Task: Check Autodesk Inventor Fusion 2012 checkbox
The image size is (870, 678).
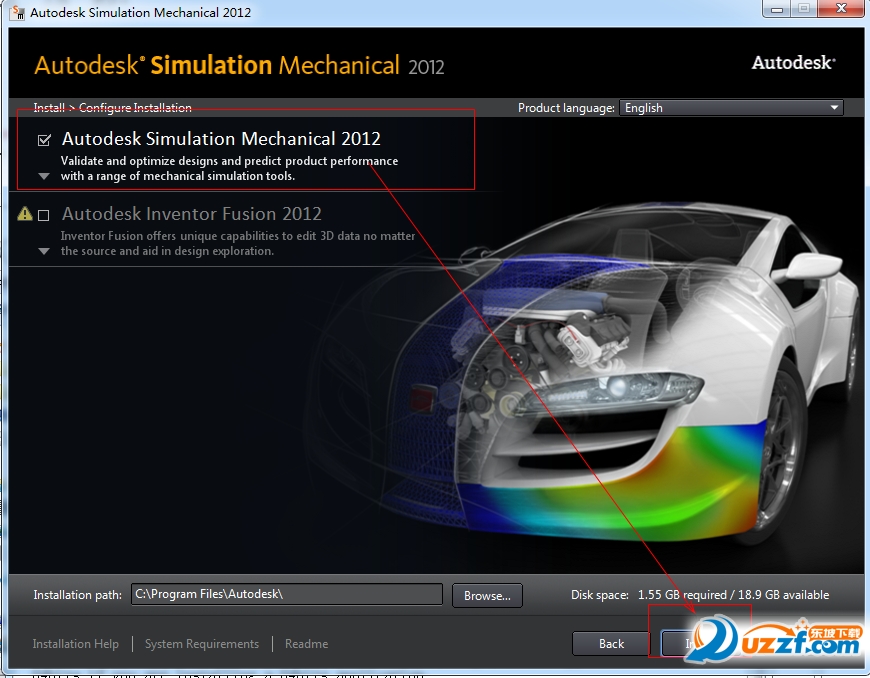Action: (43, 215)
